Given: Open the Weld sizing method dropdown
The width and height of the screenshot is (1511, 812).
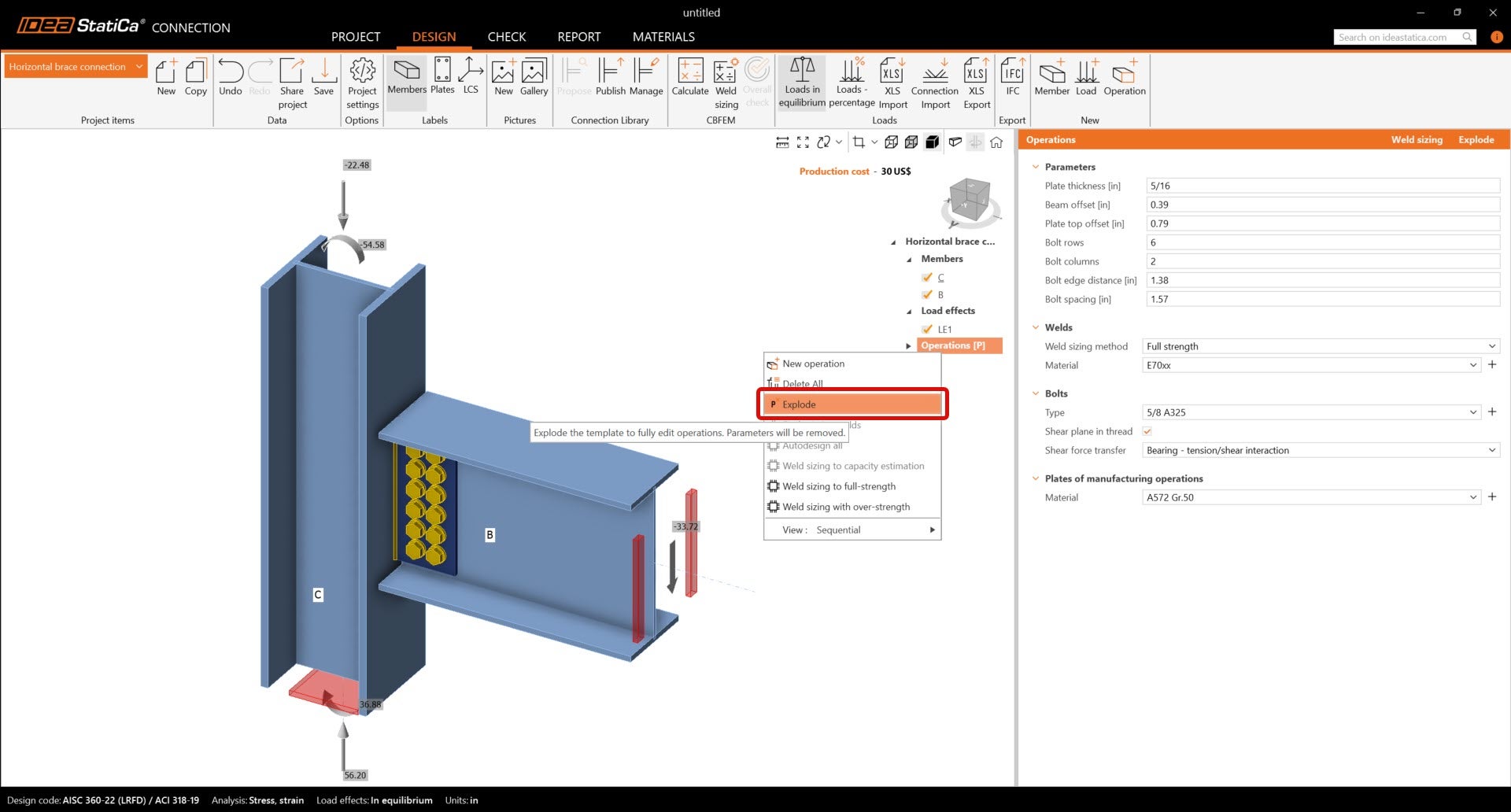Looking at the screenshot, I should coord(1321,346).
